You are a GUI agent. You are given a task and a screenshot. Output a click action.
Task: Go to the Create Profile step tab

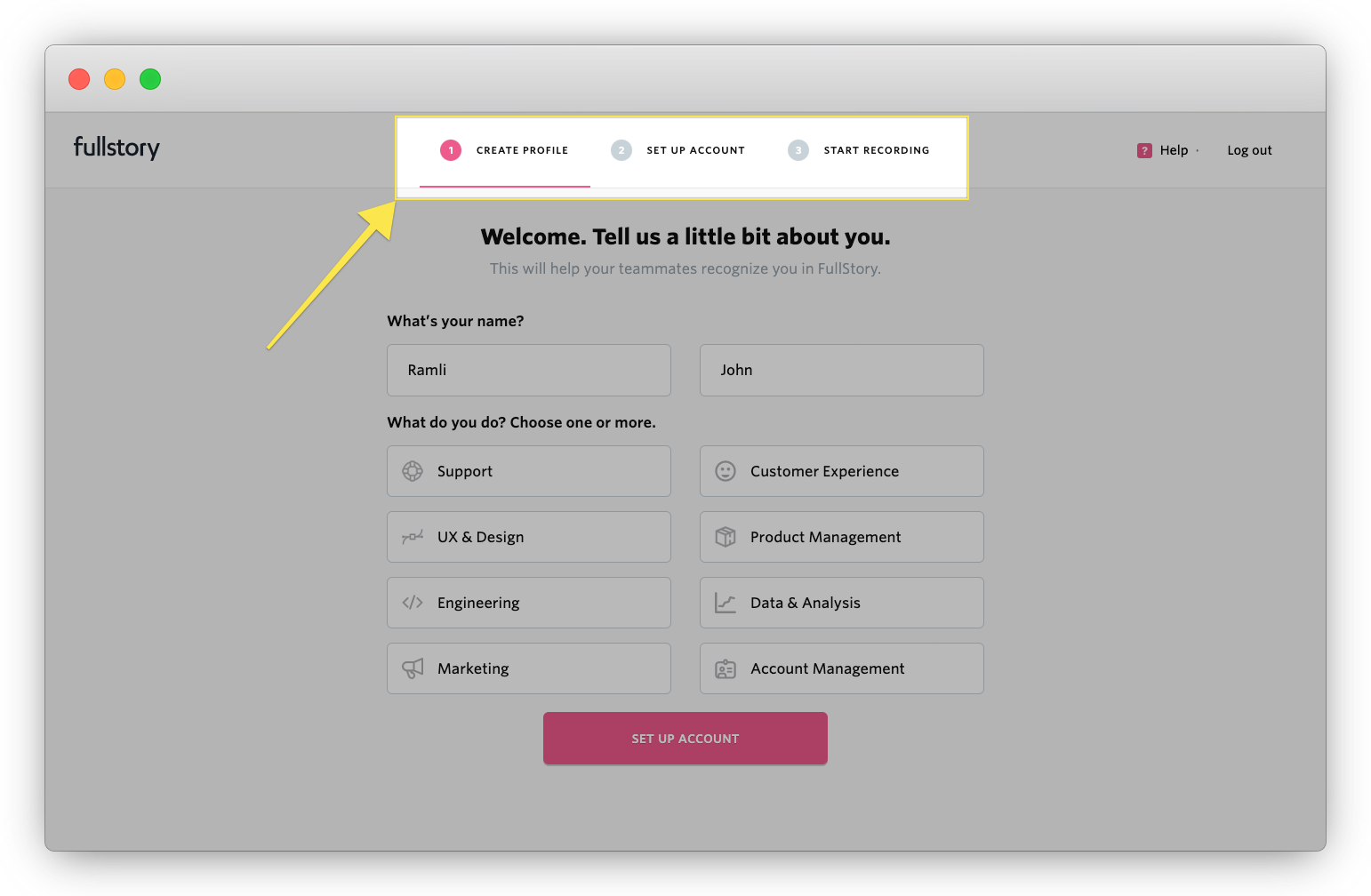[522, 150]
